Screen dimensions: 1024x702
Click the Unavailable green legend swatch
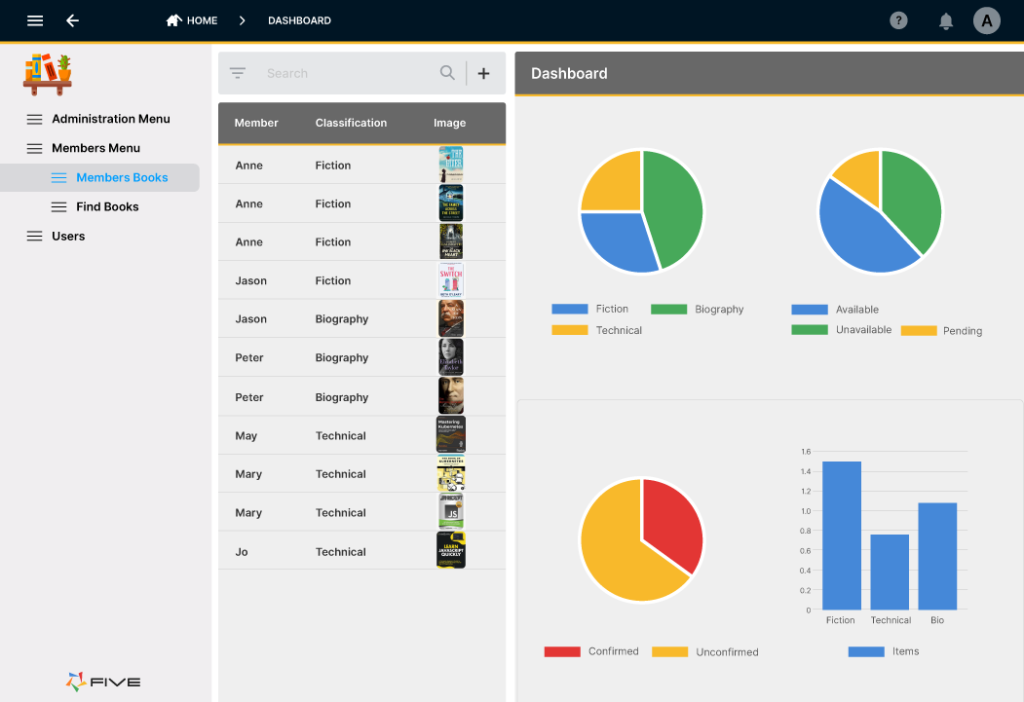click(x=810, y=330)
